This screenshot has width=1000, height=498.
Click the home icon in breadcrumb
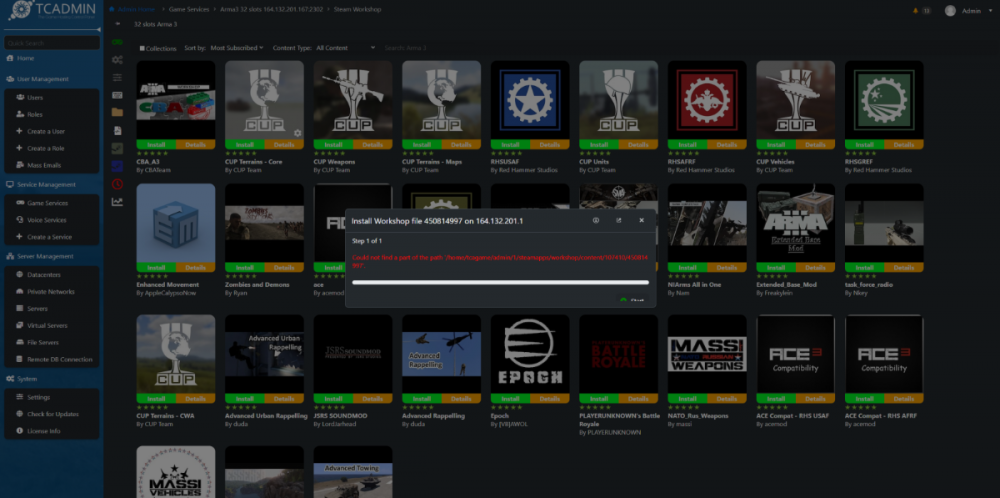coord(112,10)
